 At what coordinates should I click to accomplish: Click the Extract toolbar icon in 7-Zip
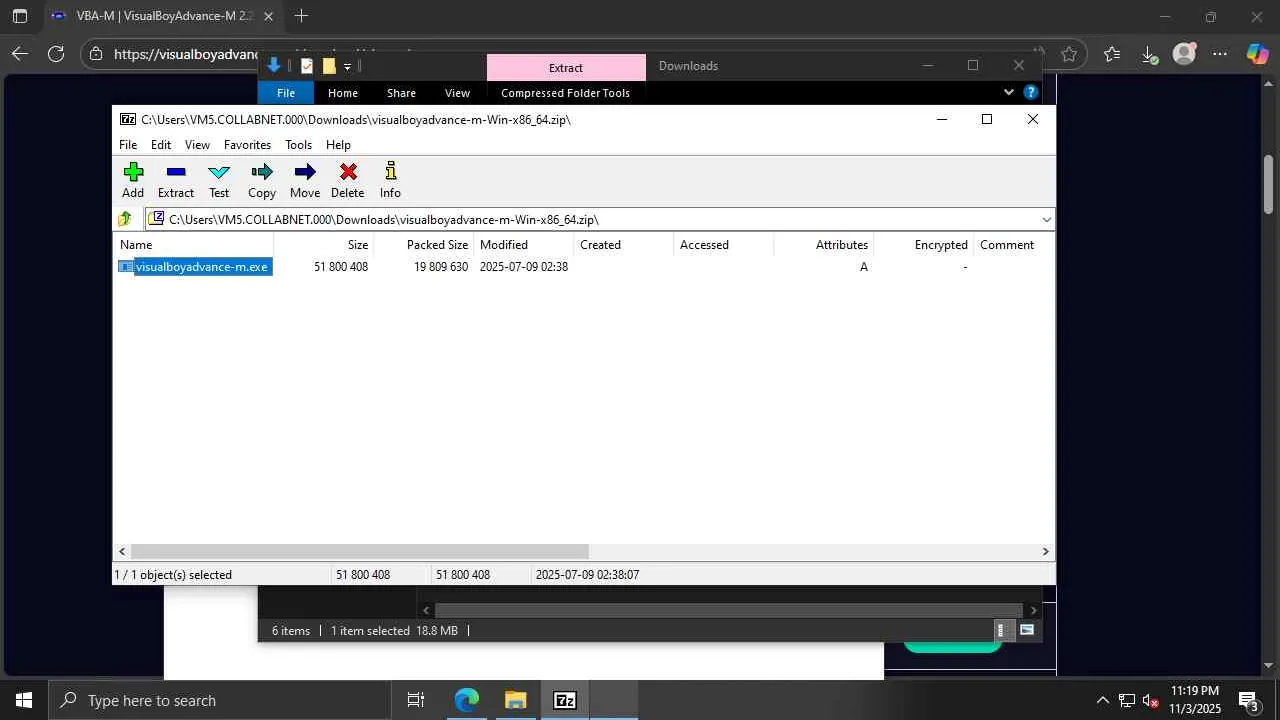176,180
